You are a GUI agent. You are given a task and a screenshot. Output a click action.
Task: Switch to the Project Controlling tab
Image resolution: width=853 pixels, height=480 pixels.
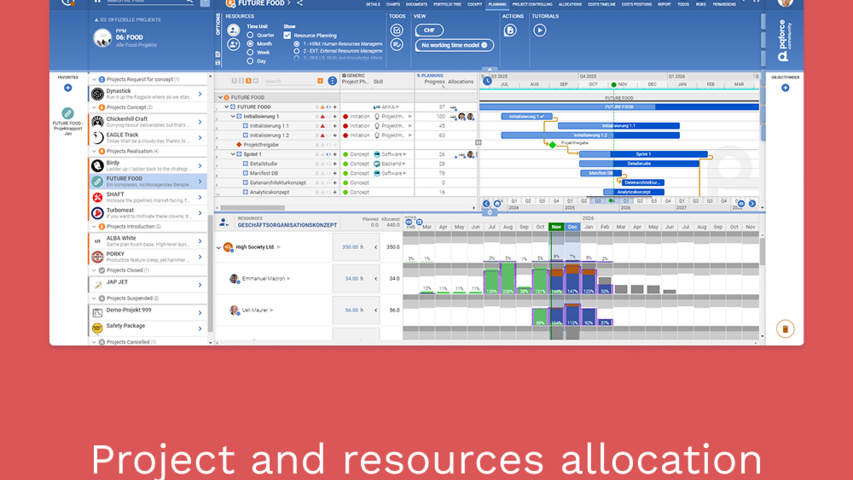pos(531,4)
